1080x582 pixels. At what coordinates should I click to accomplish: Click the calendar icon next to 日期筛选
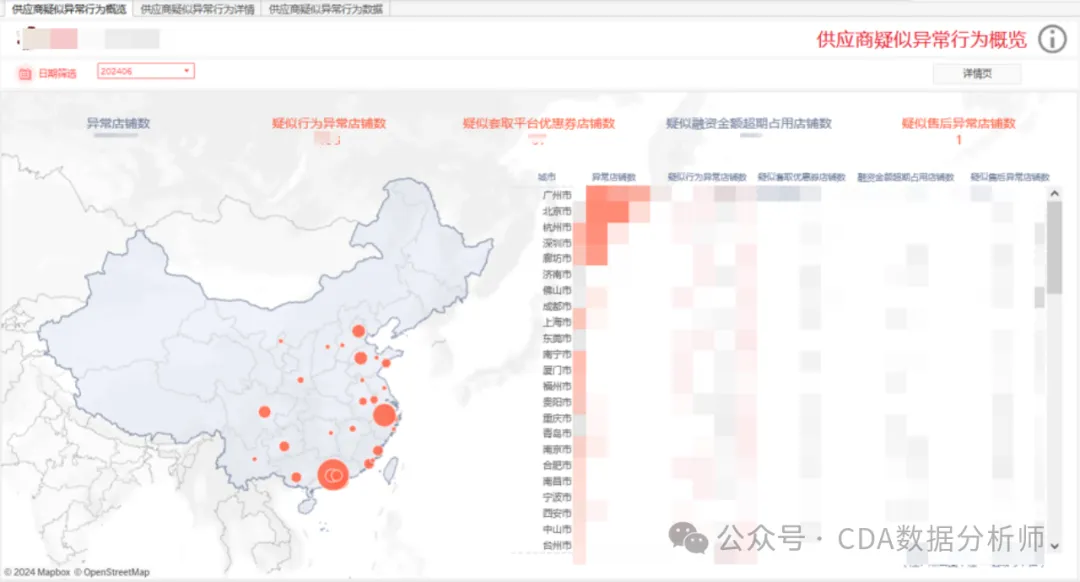[x=25, y=72]
